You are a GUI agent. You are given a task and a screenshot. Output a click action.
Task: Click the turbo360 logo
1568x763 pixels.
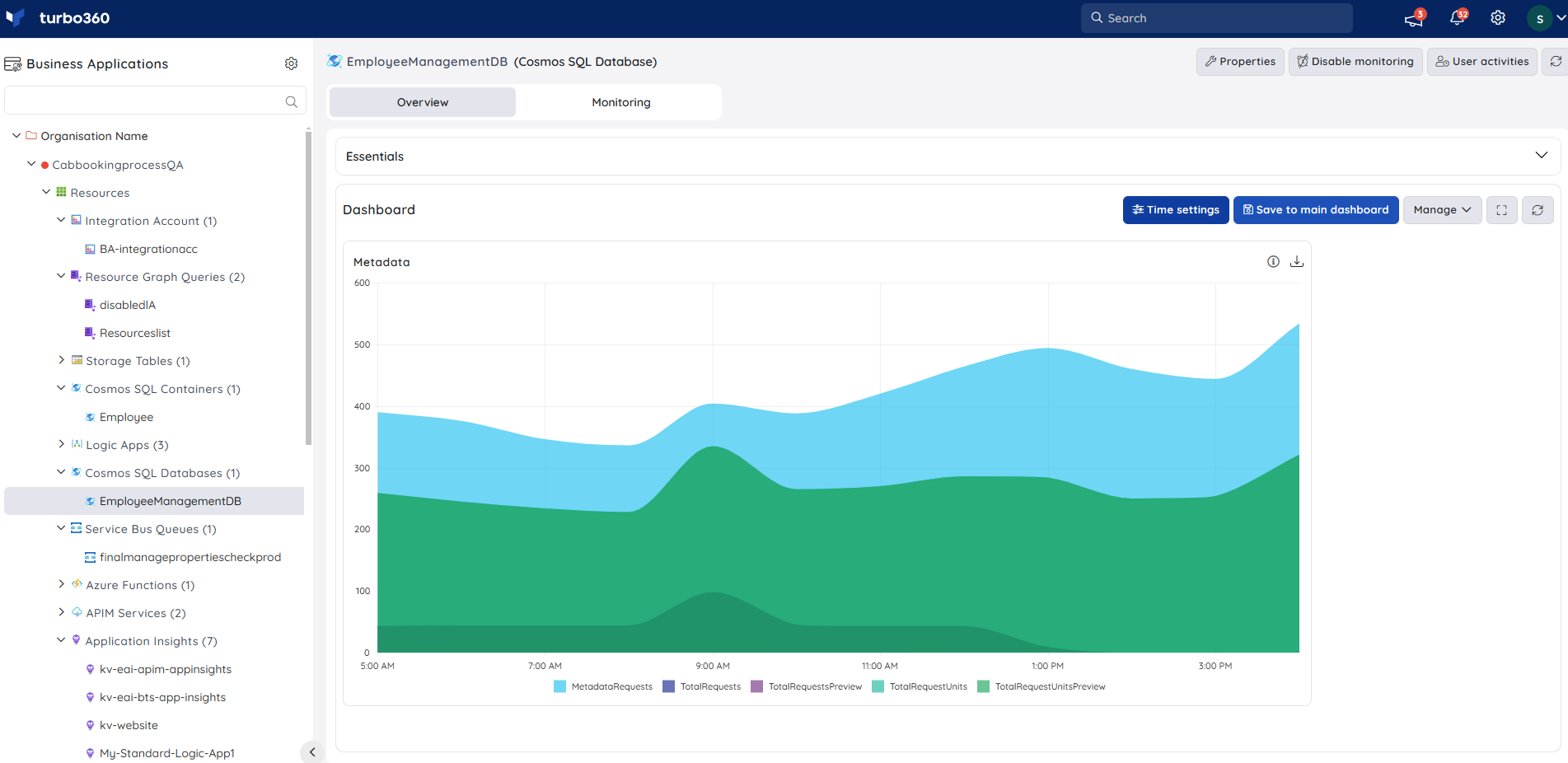coord(57,18)
